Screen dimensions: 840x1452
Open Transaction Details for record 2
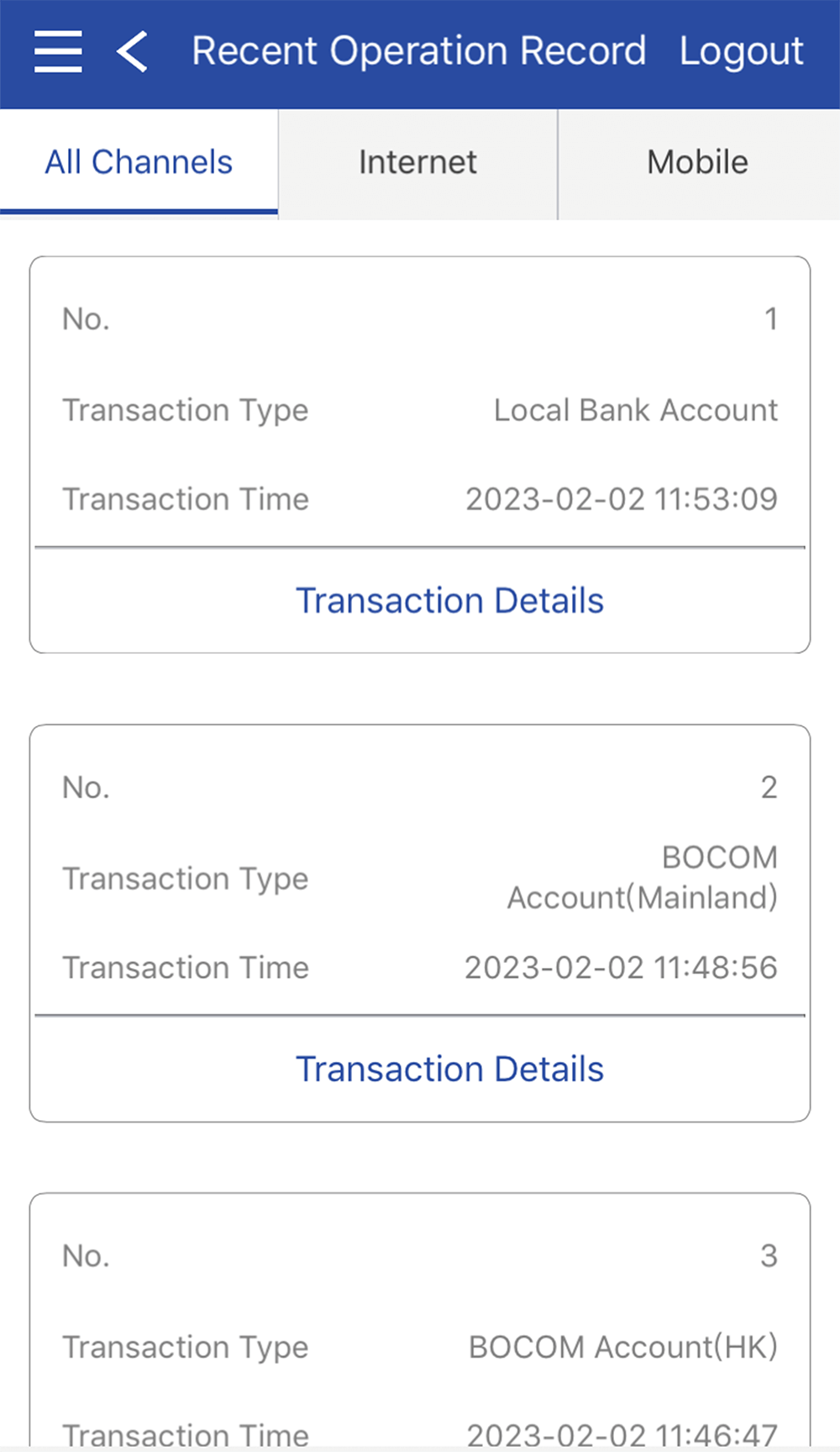tap(449, 1069)
